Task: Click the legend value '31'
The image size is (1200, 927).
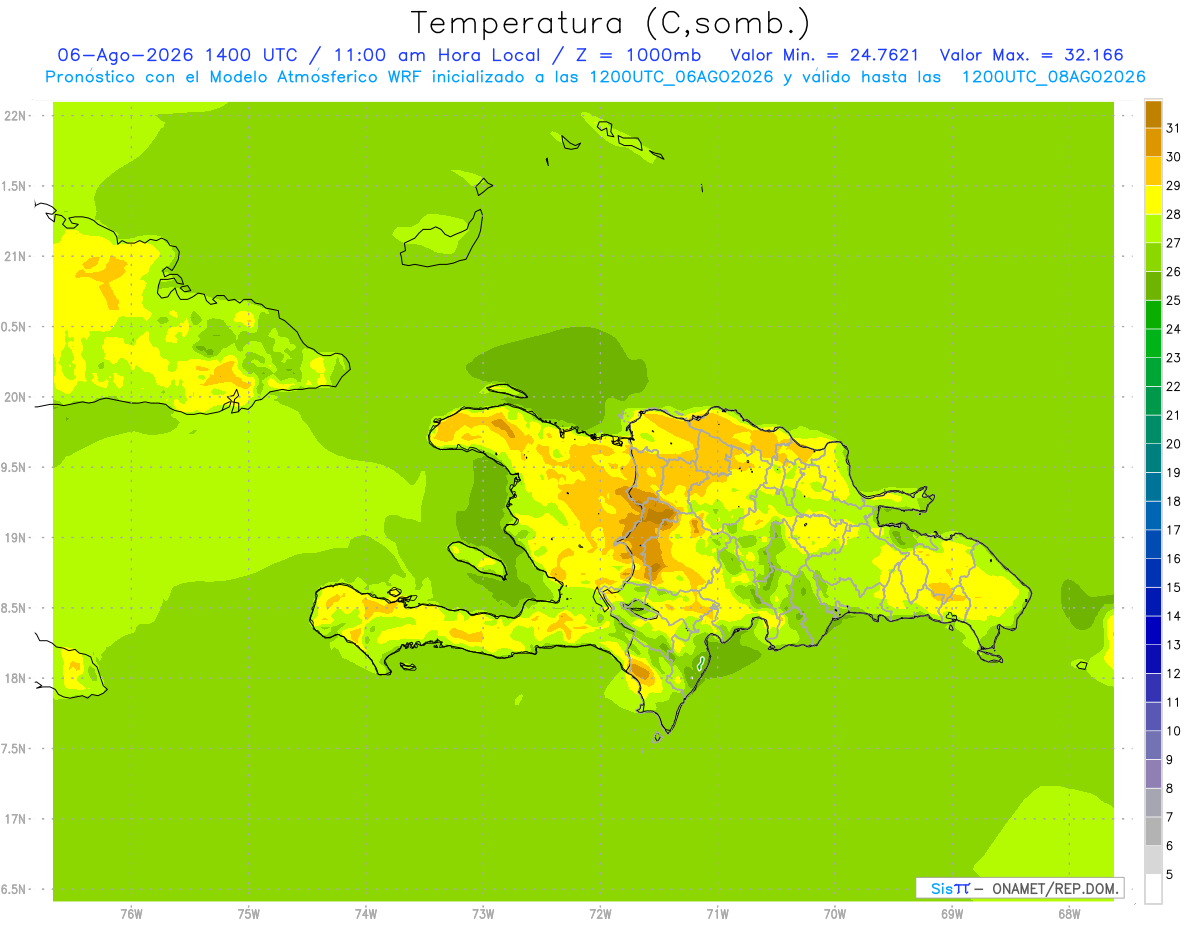Action: (1172, 128)
